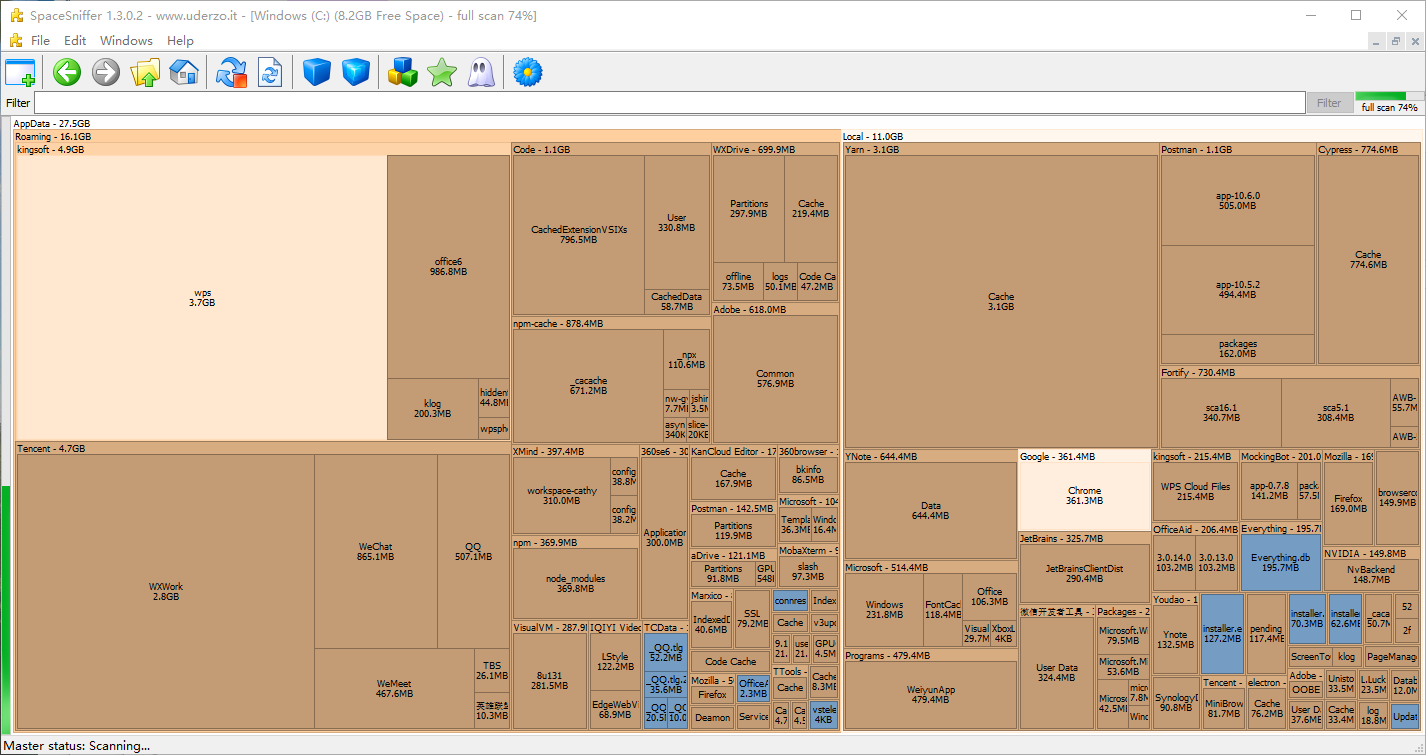Select the _cacache 671.2MB block
The image size is (1426, 755).
(x=588, y=385)
